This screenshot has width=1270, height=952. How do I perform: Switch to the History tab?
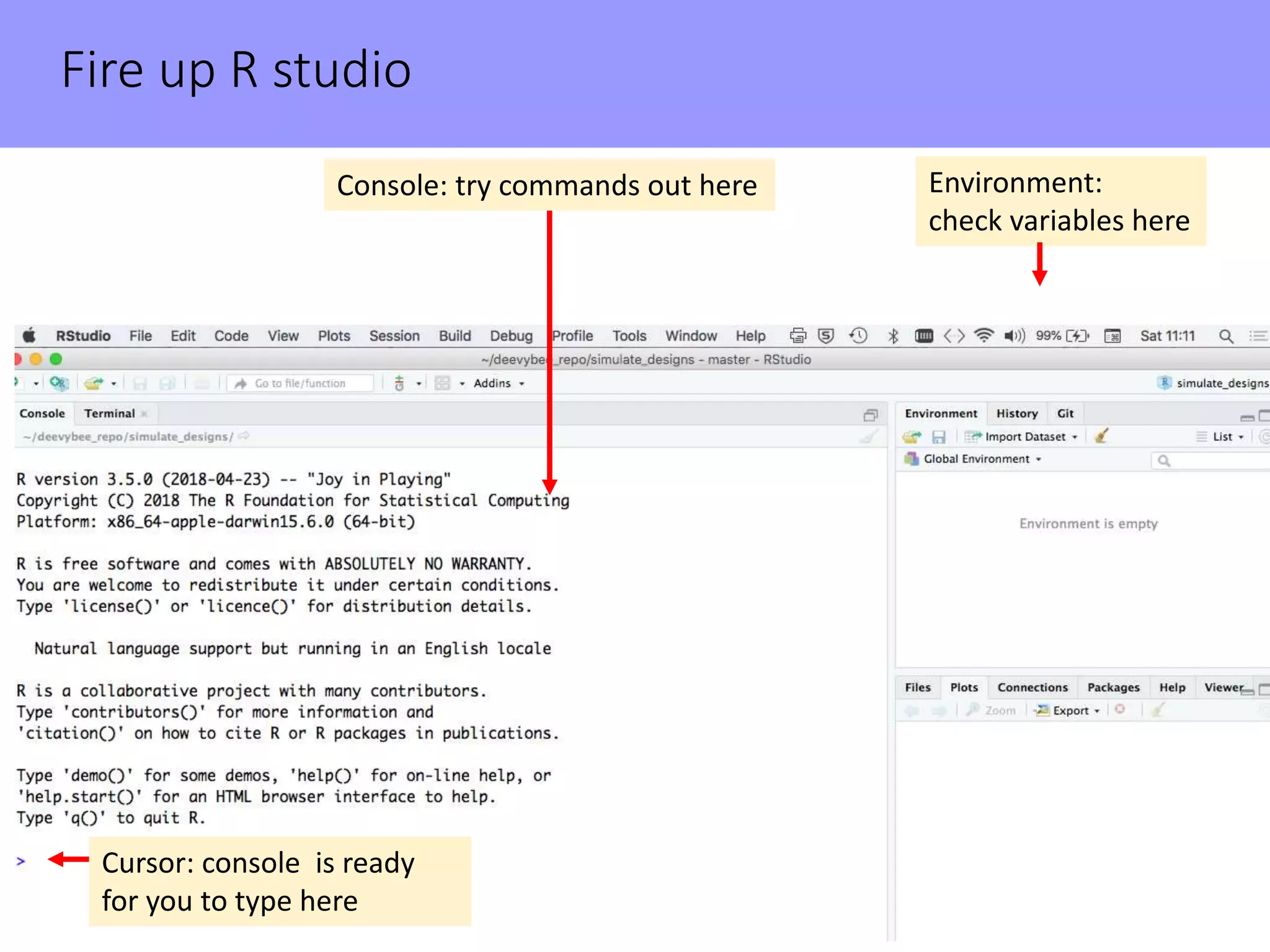click(1017, 414)
